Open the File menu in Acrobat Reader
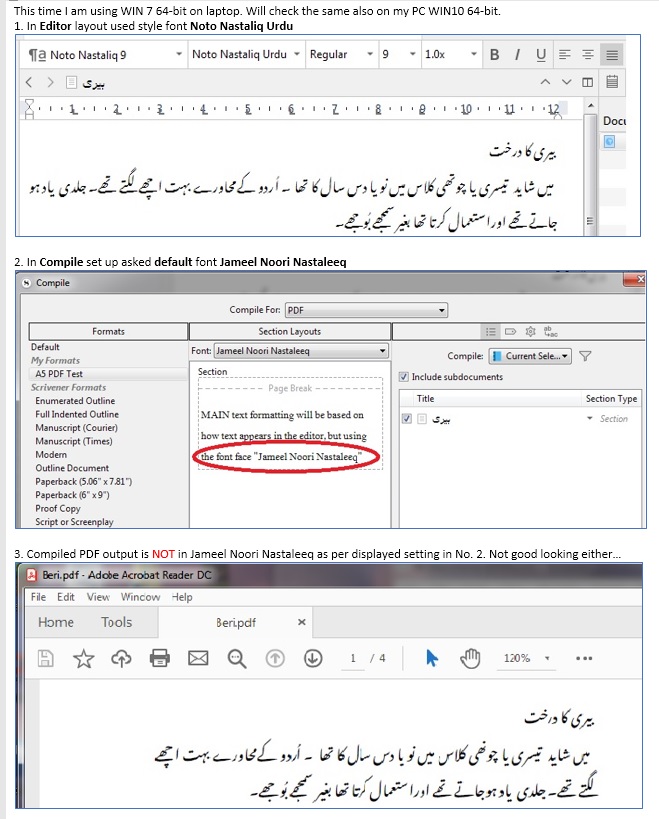Image resolution: width=659 pixels, height=819 pixels. (38, 597)
